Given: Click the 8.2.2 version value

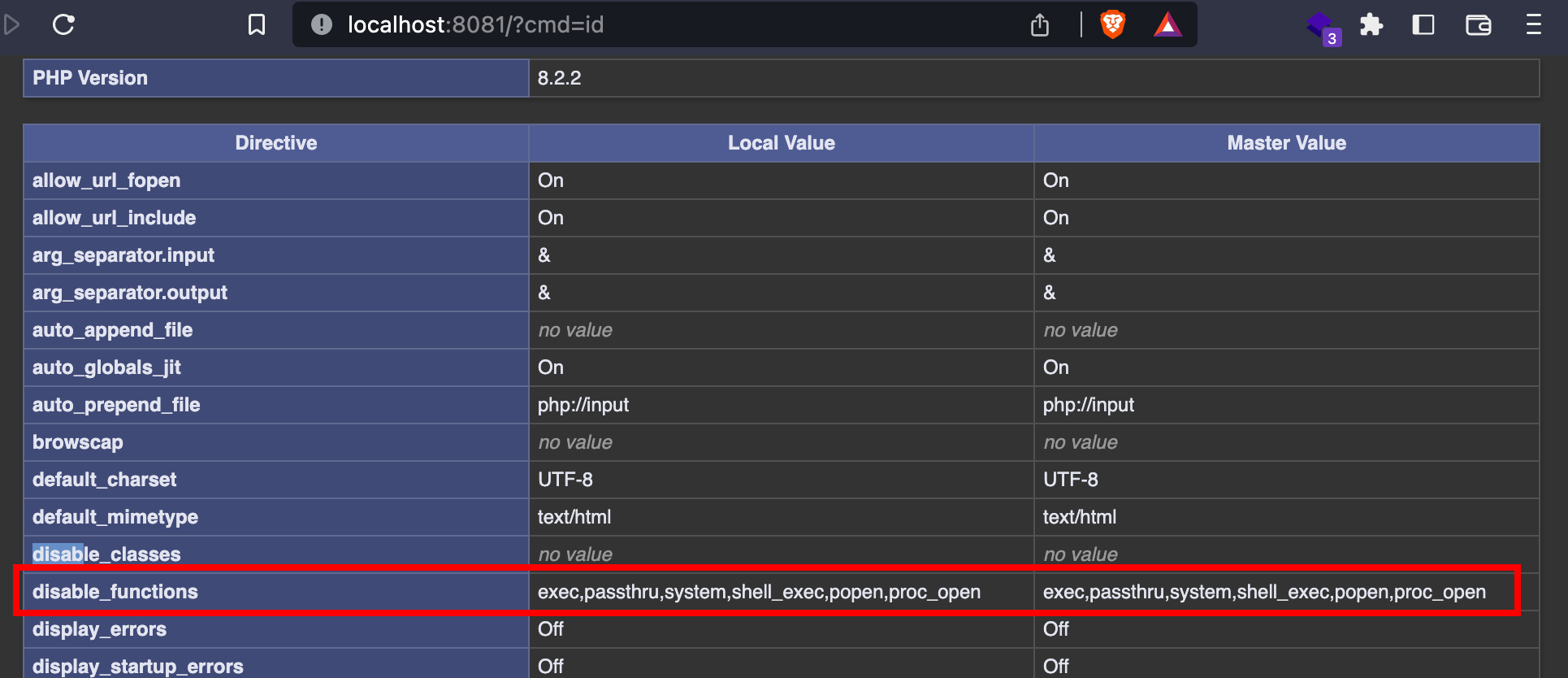Looking at the screenshot, I should tap(560, 78).
